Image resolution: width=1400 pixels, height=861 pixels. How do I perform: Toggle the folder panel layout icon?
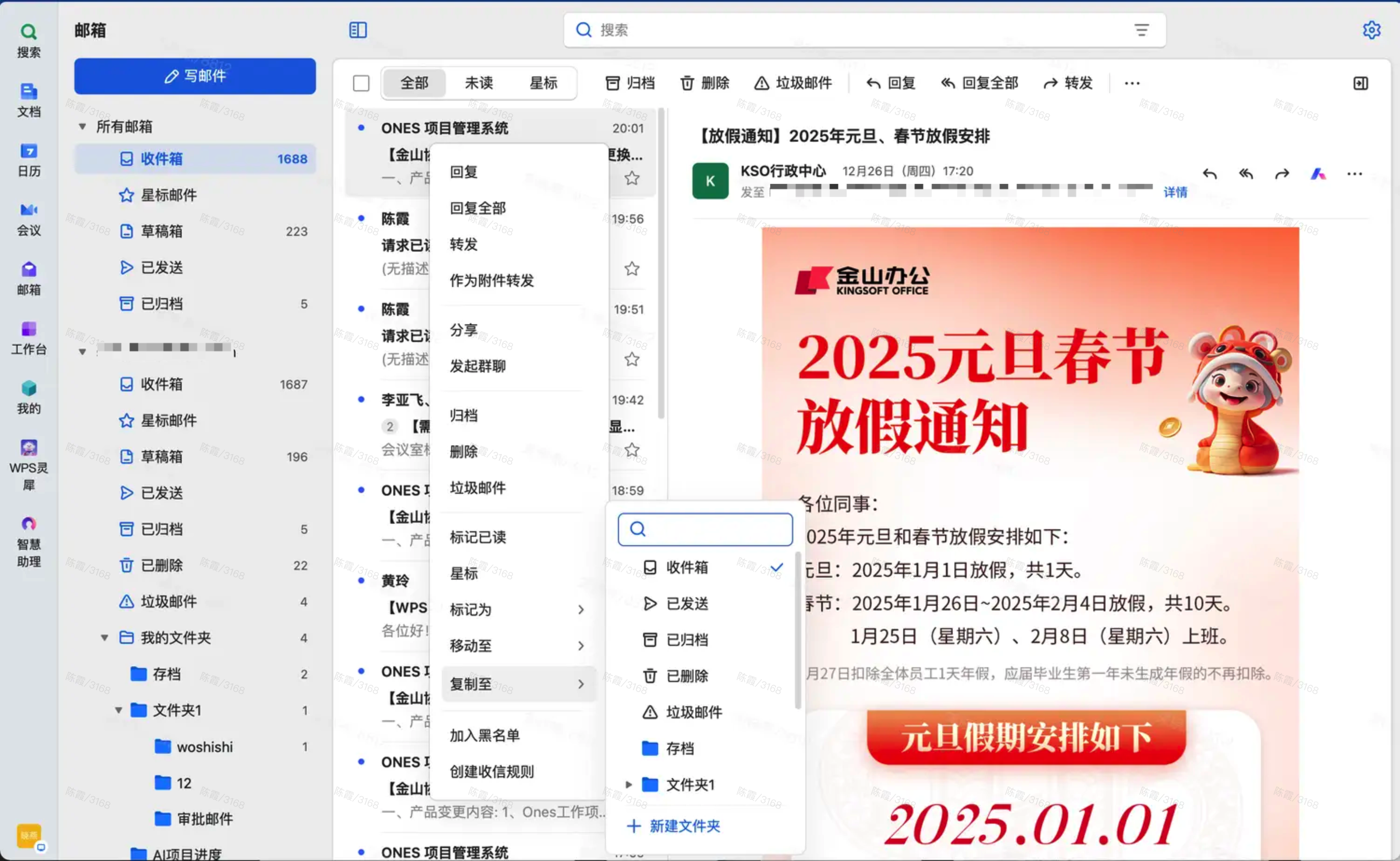click(358, 30)
